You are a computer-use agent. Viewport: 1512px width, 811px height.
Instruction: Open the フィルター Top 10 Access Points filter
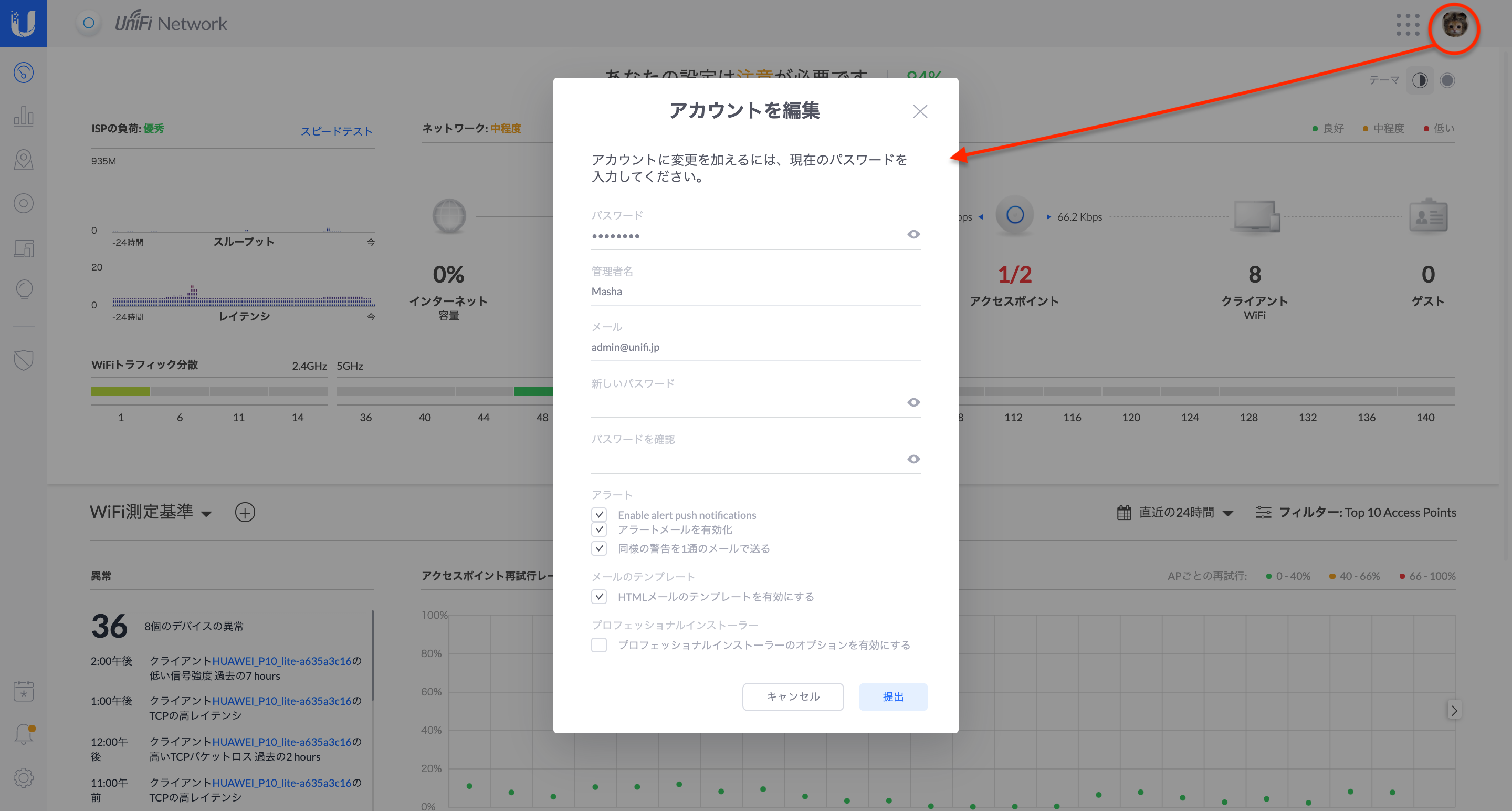point(1356,512)
